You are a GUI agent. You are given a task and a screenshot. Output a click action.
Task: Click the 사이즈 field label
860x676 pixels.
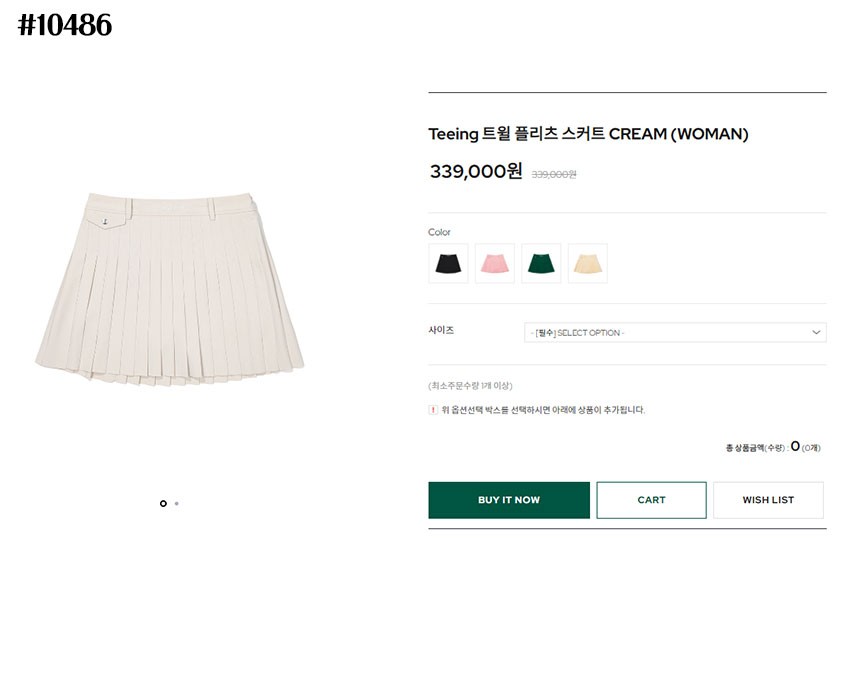[x=441, y=330]
